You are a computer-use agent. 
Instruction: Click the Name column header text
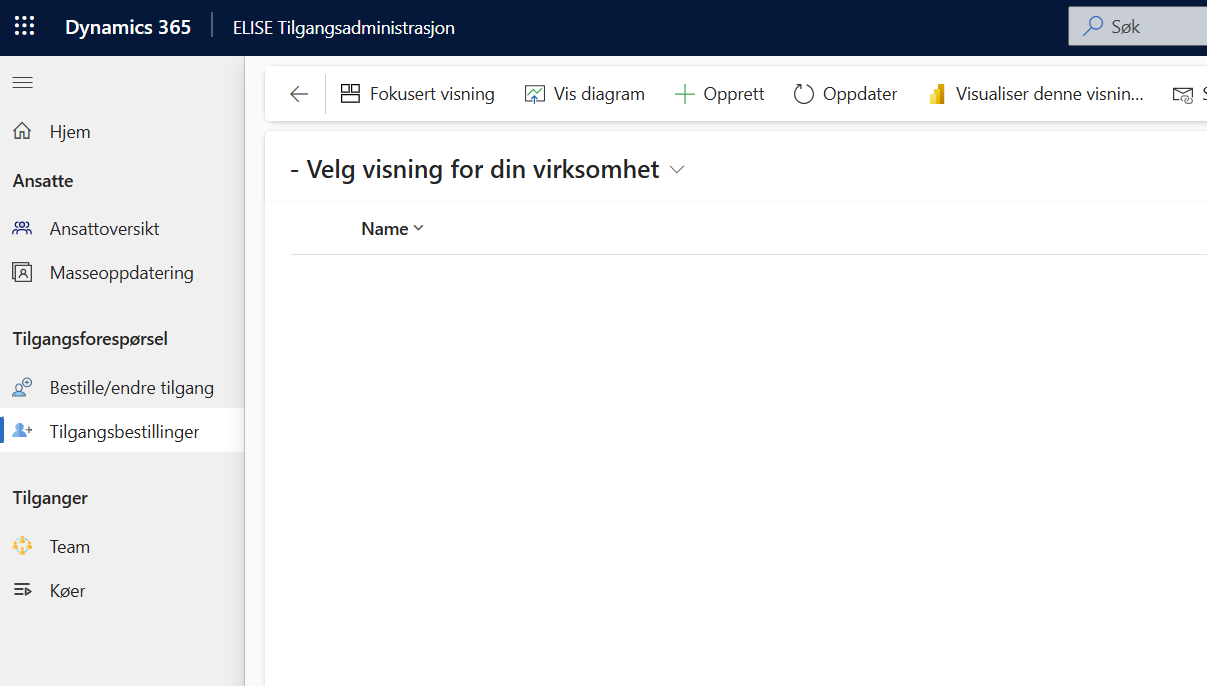385,229
